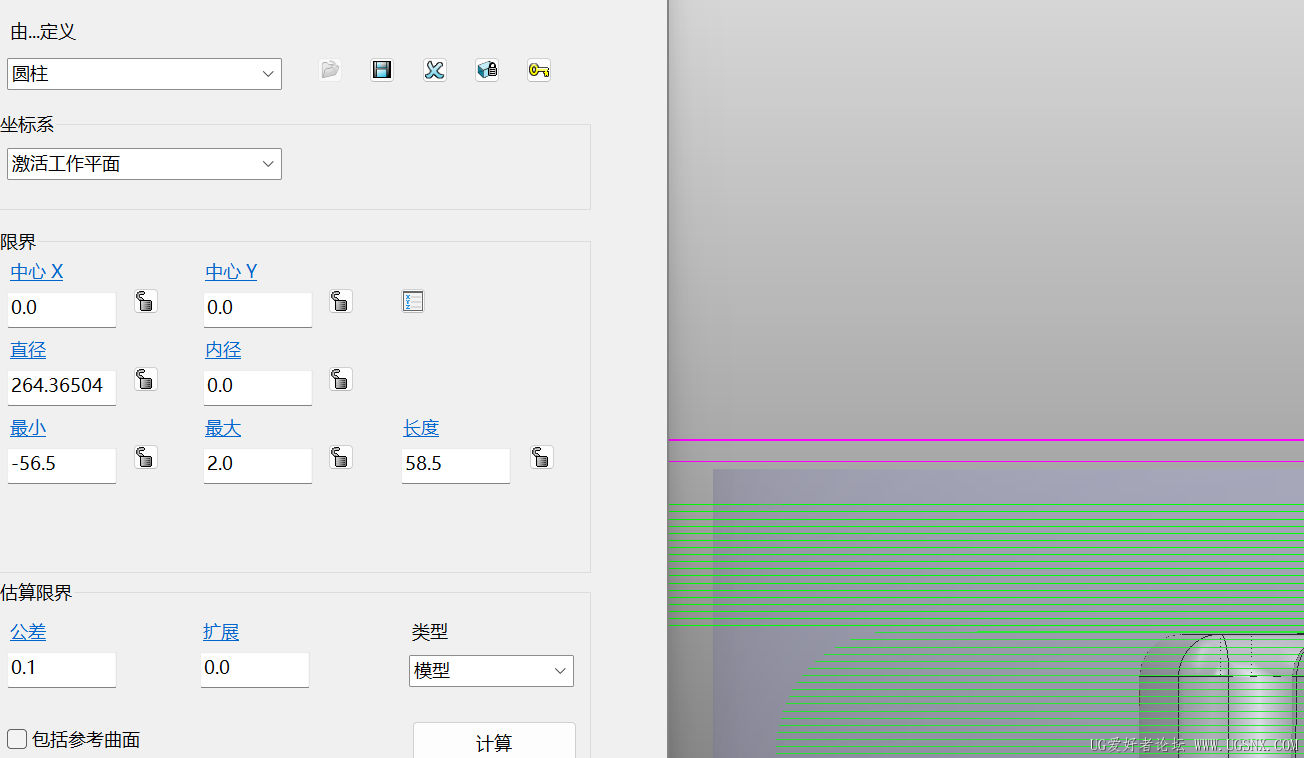The height and width of the screenshot is (758, 1304).
Task: Click the yellow key icon
Action: [539, 70]
